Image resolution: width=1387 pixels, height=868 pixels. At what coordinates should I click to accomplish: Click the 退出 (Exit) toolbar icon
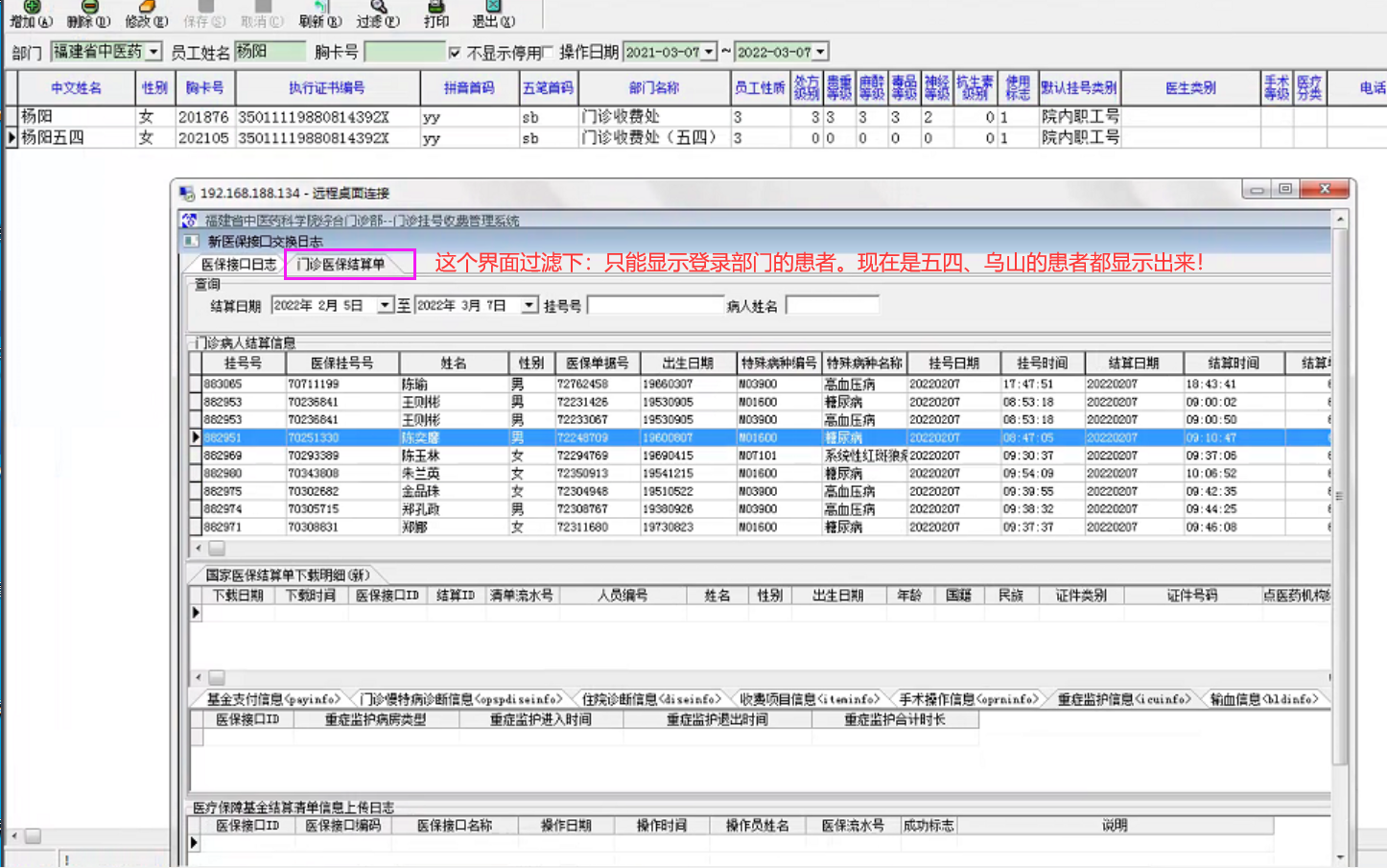(493, 7)
